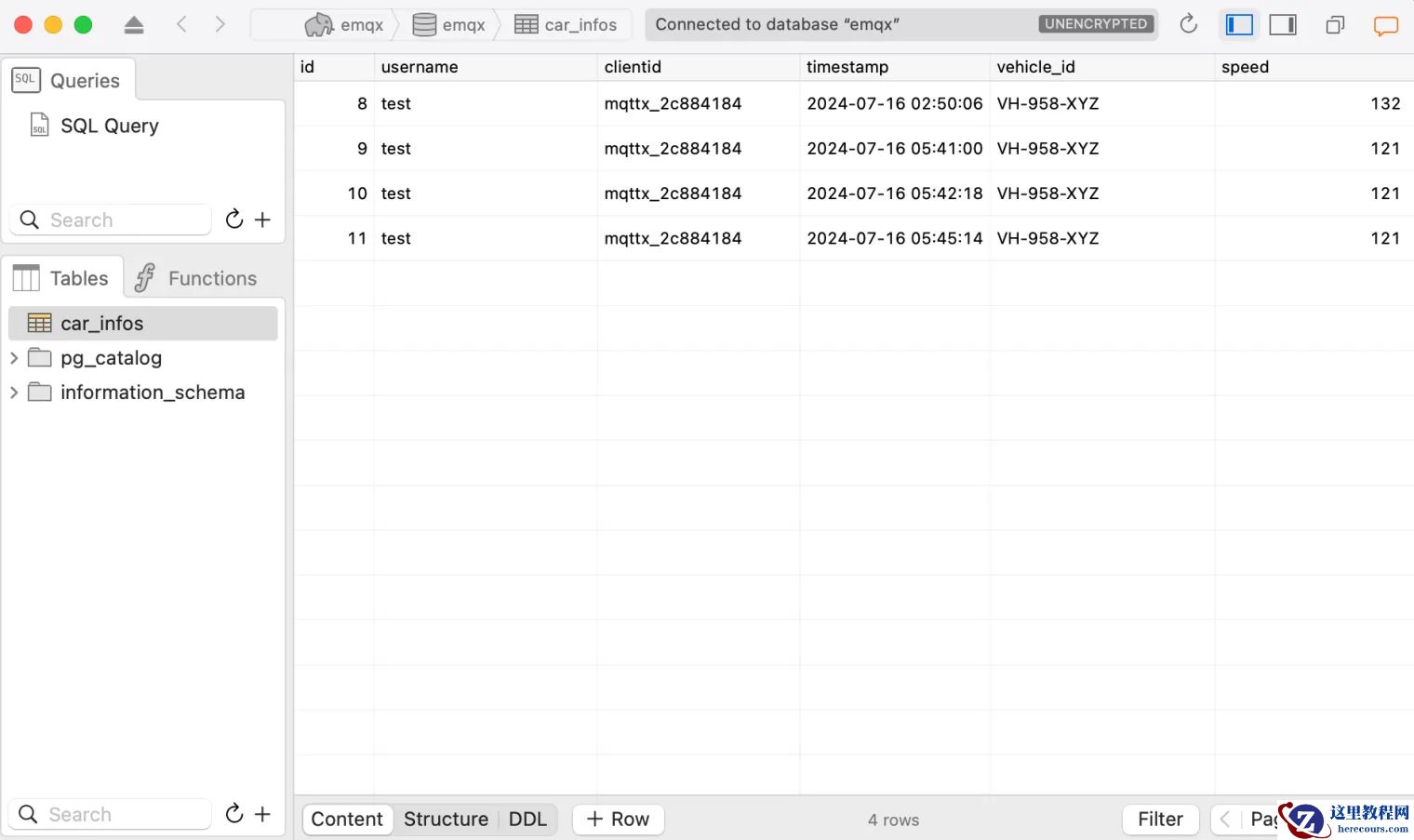Viewport: 1414px width, 840px height.
Task: Sort by the id column header
Action: pos(334,67)
